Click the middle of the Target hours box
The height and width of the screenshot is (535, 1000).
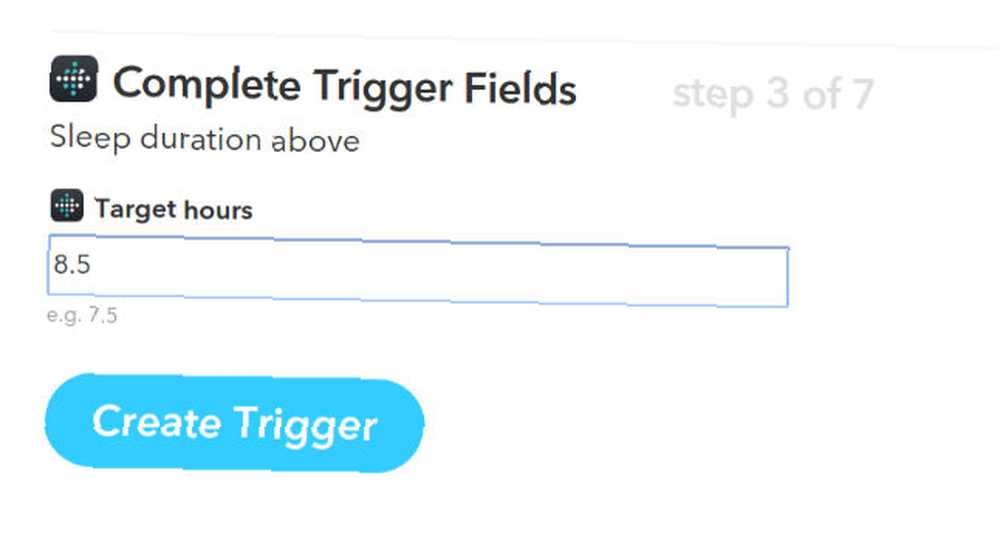pos(418,272)
